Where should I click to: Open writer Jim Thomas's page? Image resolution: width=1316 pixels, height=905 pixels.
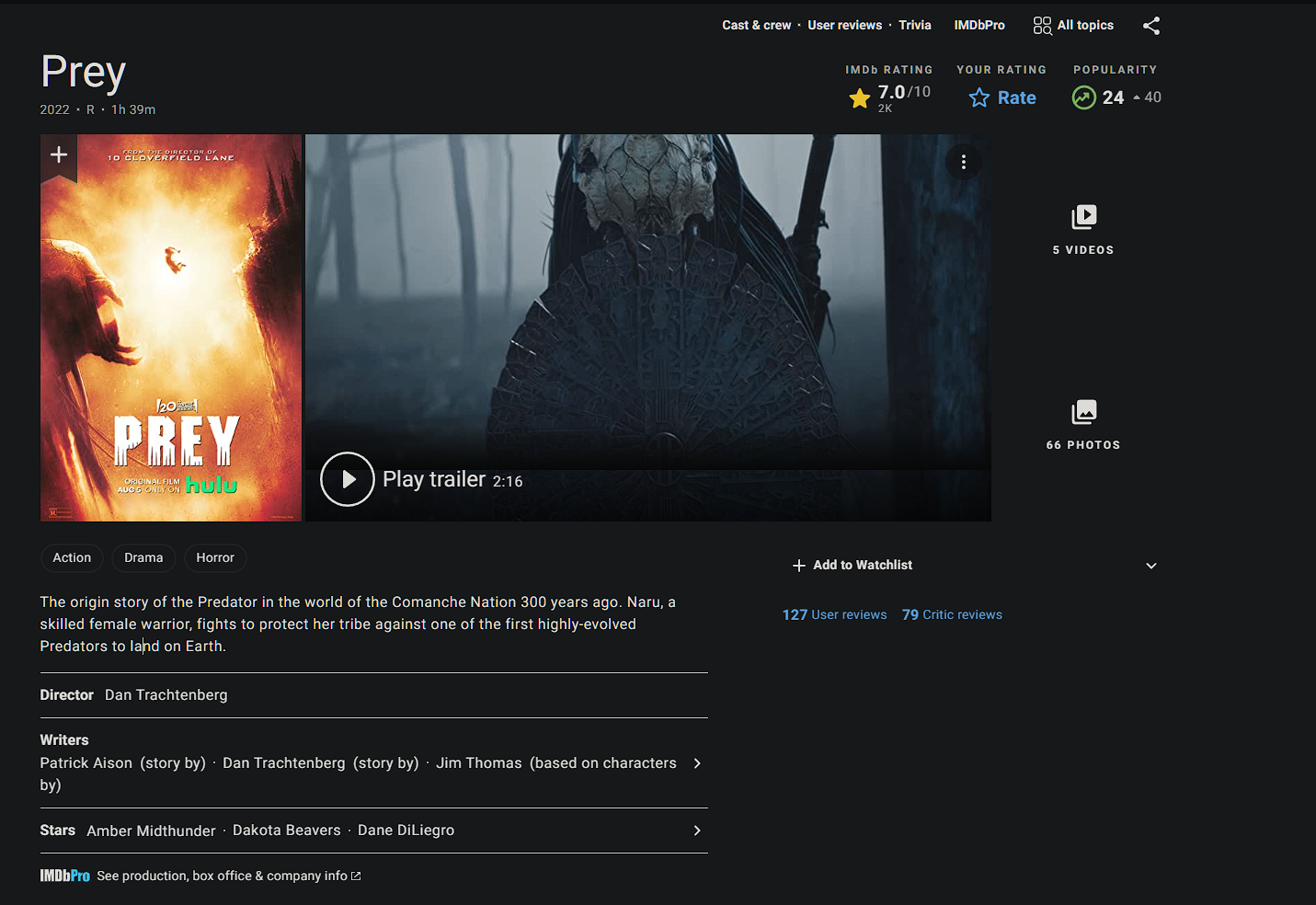point(479,763)
